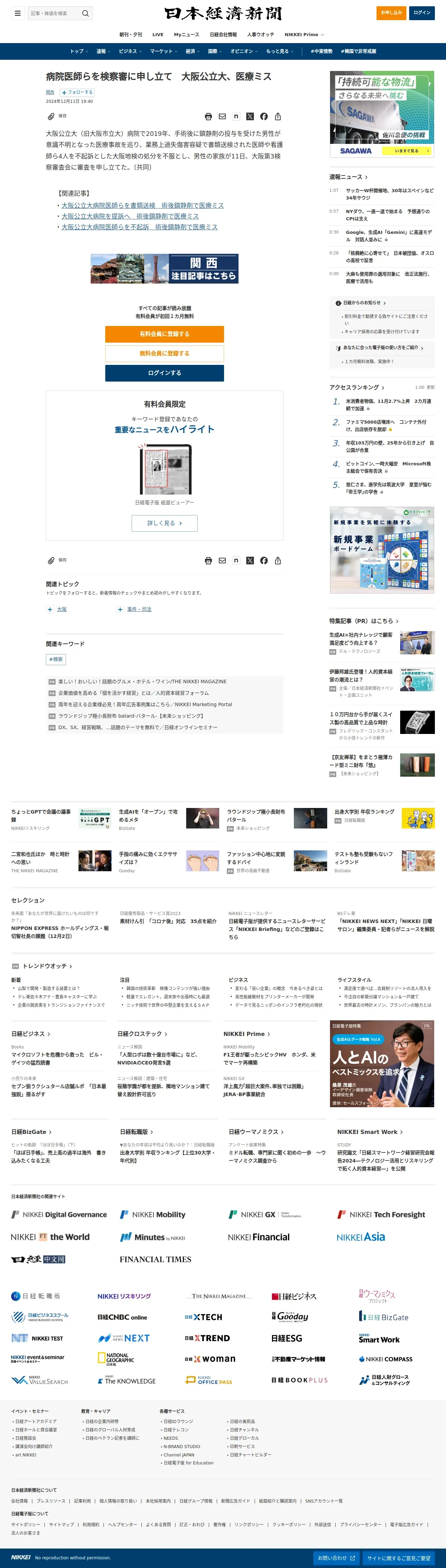Image resolution: width=446 pixels, height=1568 pixels.
Task: Click the Facebook icon above 関連トピック
Action: (264, 561)
